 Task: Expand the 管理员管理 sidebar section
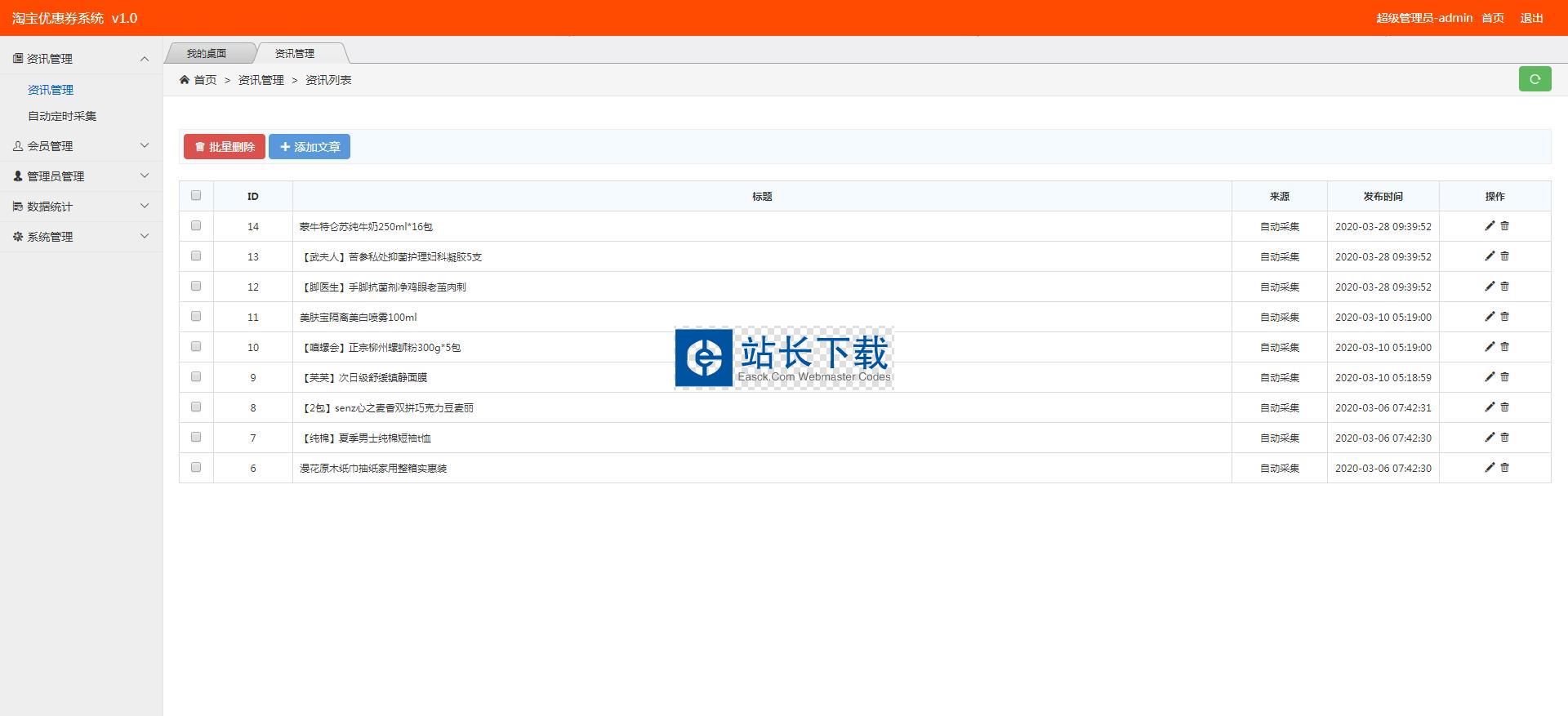(x=81, y=176)
